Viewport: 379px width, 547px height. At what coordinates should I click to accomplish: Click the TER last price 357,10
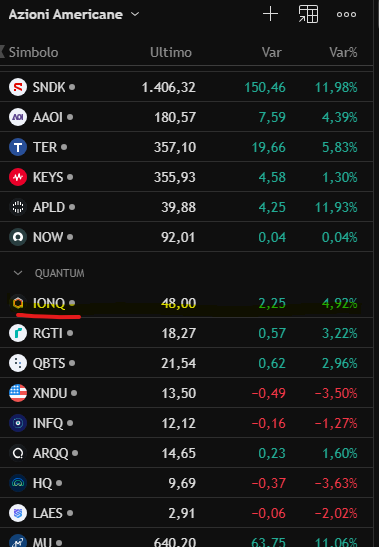(x=175, y=147)
